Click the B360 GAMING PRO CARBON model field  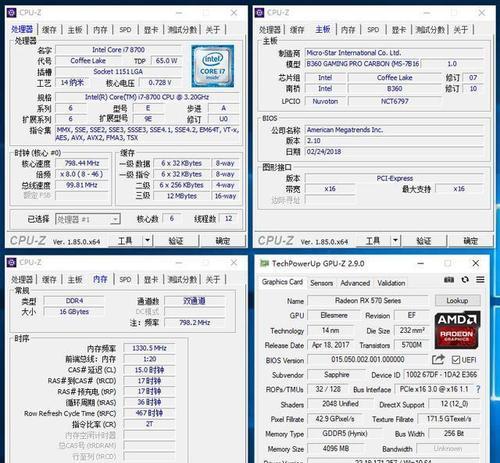tap(363, 64)
